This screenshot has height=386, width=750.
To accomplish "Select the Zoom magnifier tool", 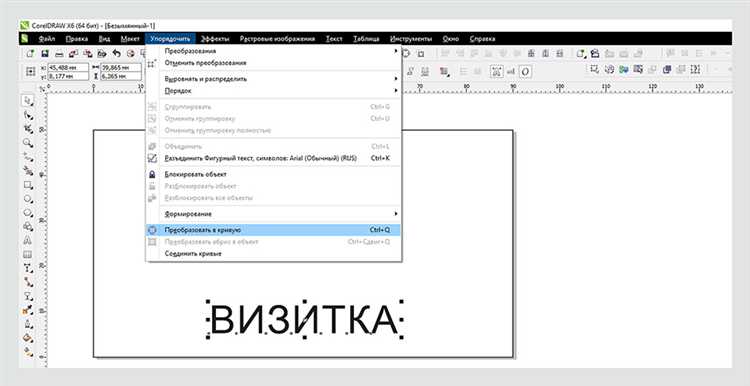I will tap(28, 143).
